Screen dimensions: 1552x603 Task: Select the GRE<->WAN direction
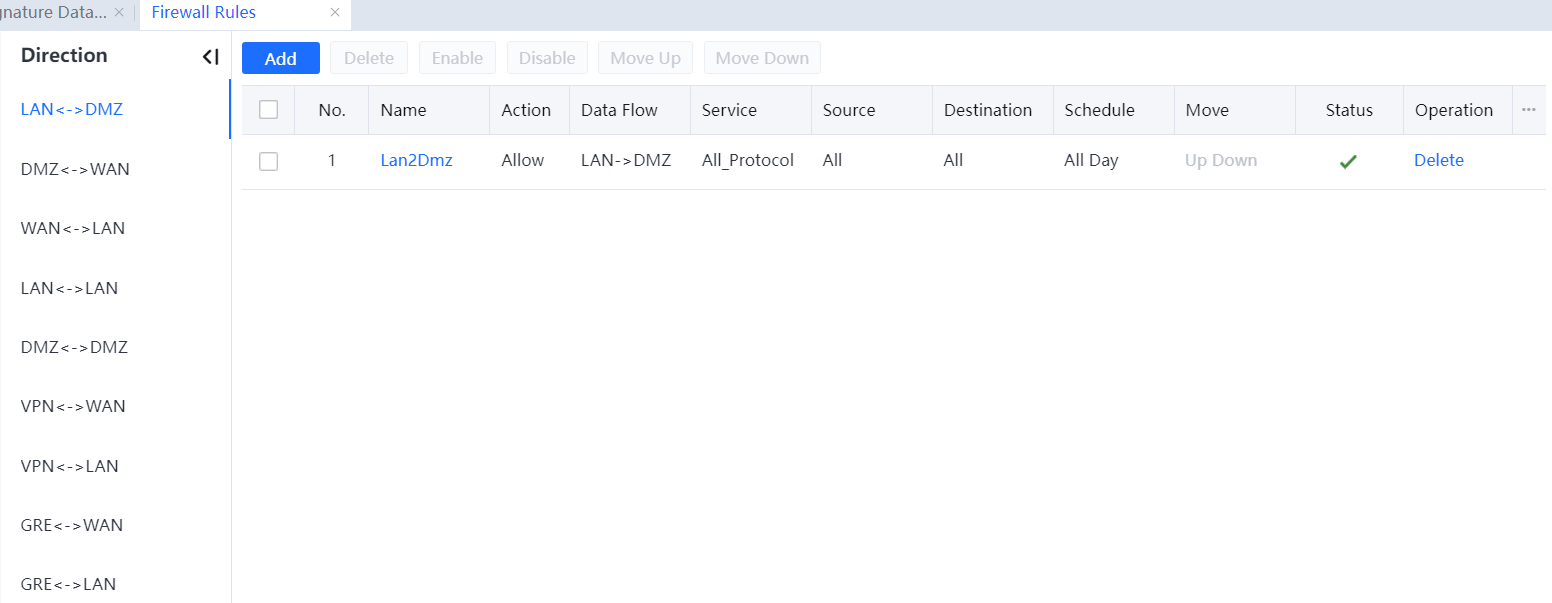[x=72, y=525]
